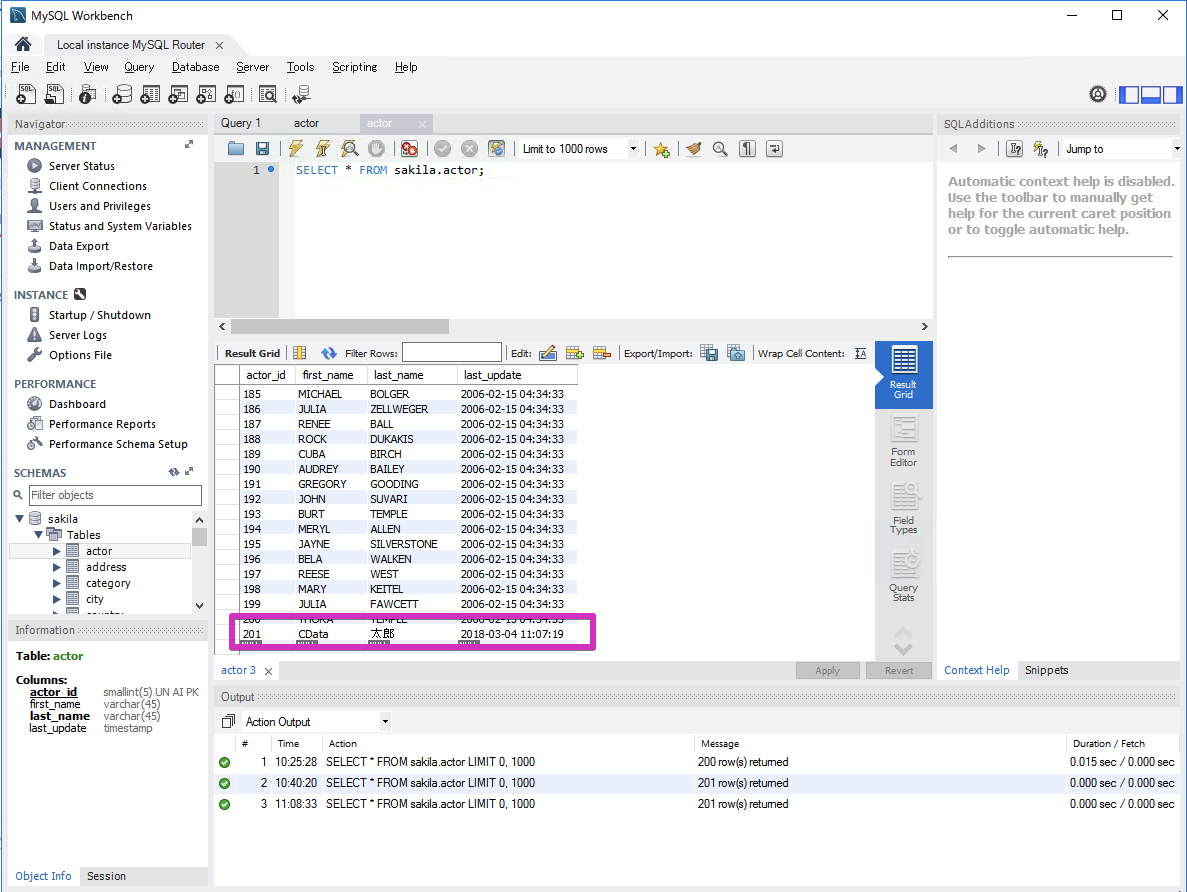Toggle invisible characters display

click(x=747, y=148)
